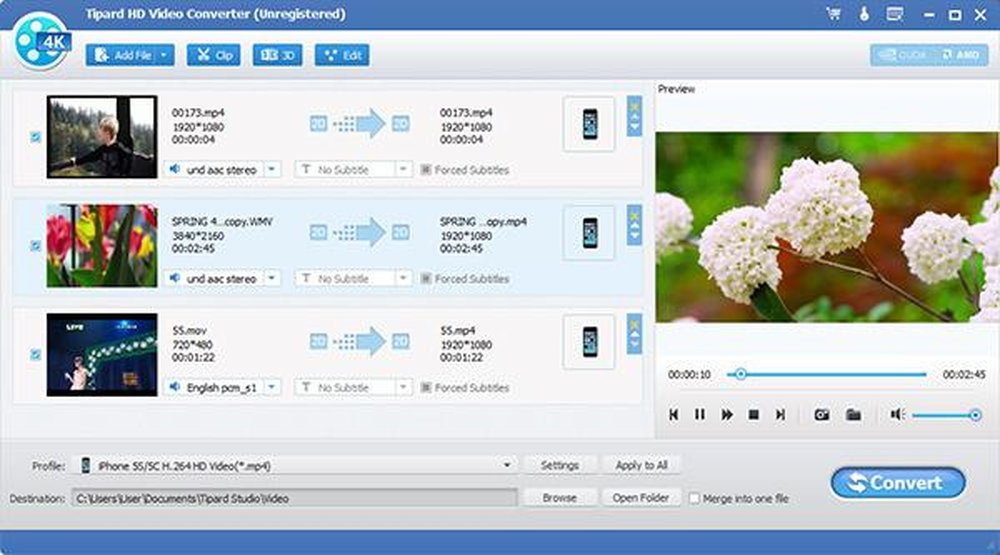Click iPhone output profile icon for 00173.mp4
Screen dimensions: 1000x555
(x=589, y=124)
